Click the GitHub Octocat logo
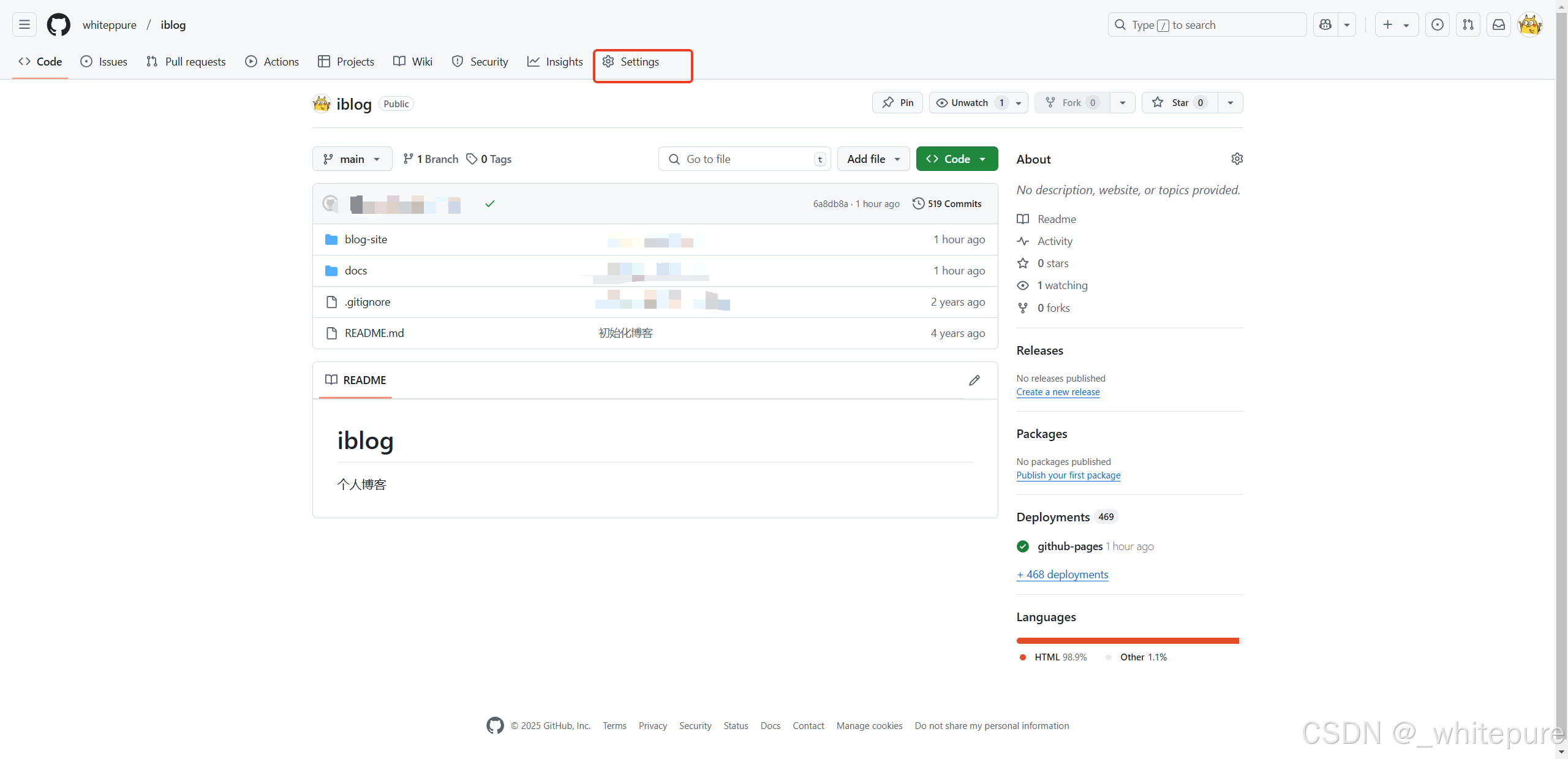This screenshot has width=1568, height=759. click(59, 25)
